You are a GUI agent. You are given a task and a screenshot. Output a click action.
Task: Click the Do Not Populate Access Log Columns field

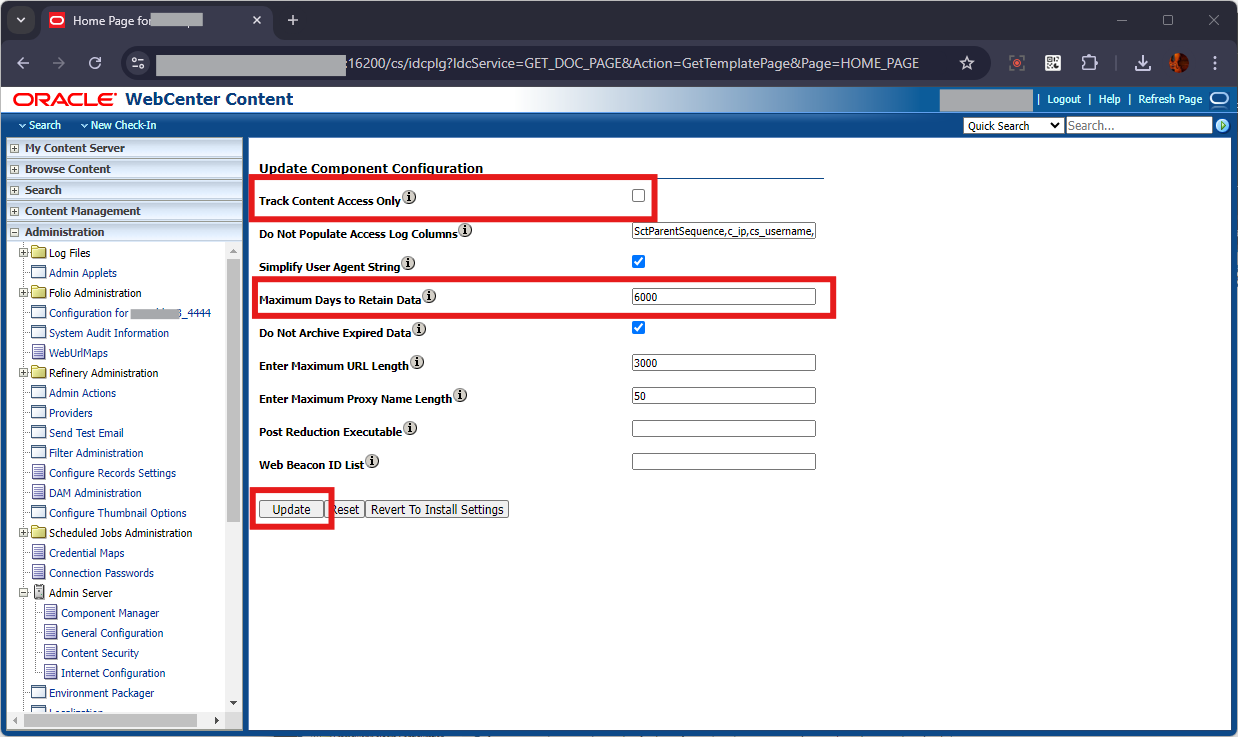tap(724, 231)
